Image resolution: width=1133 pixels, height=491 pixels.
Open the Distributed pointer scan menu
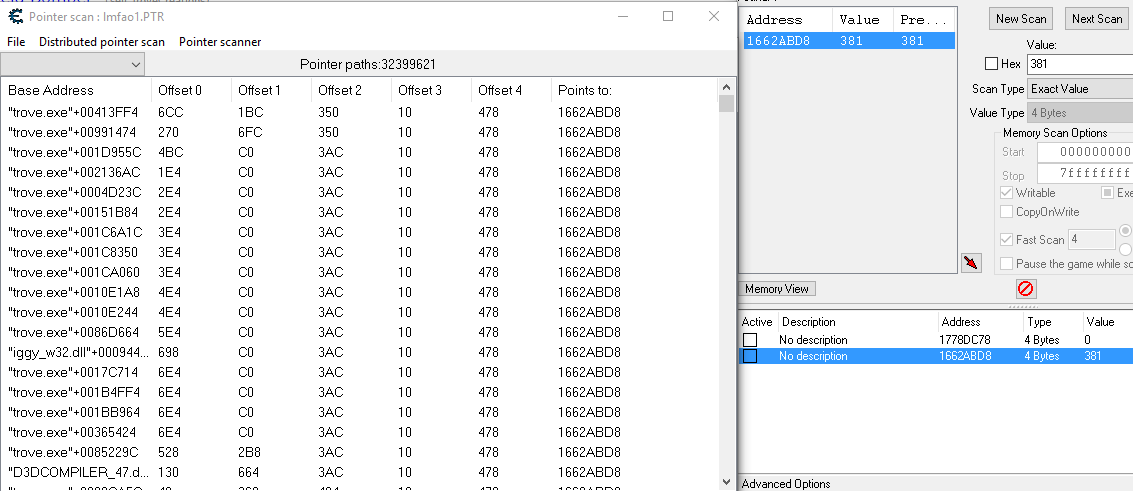(x=102, y=42)
